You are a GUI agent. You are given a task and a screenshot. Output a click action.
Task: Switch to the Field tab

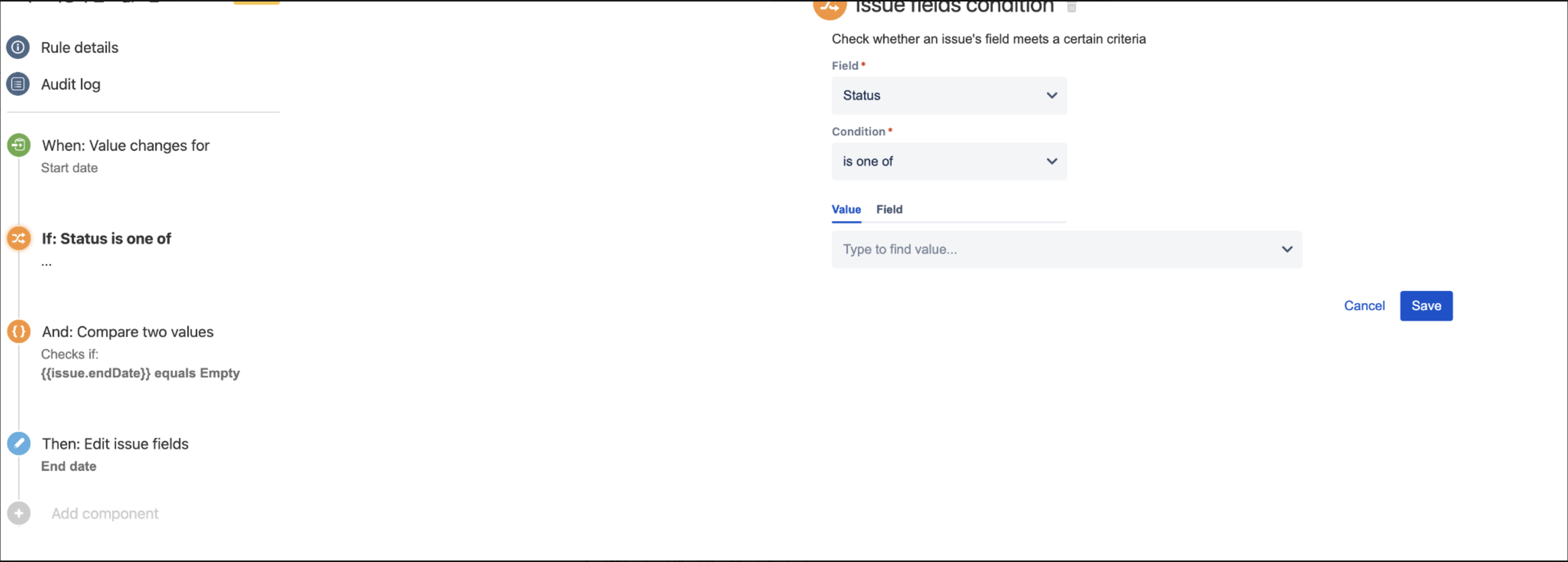coord(889,209)
